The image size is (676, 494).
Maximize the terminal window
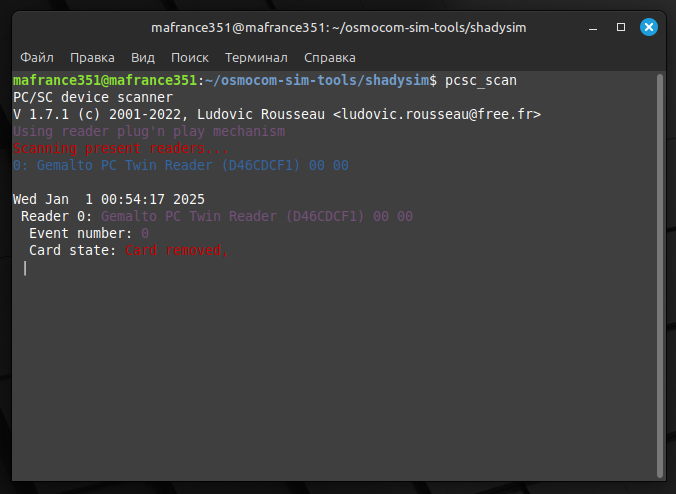coord(621,27)
